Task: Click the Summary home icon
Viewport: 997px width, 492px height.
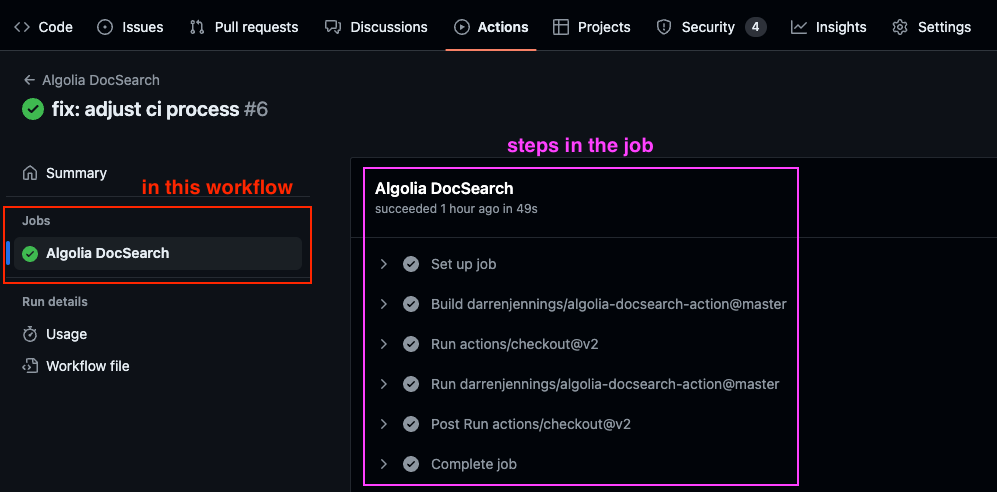Action: pos(31,173)
